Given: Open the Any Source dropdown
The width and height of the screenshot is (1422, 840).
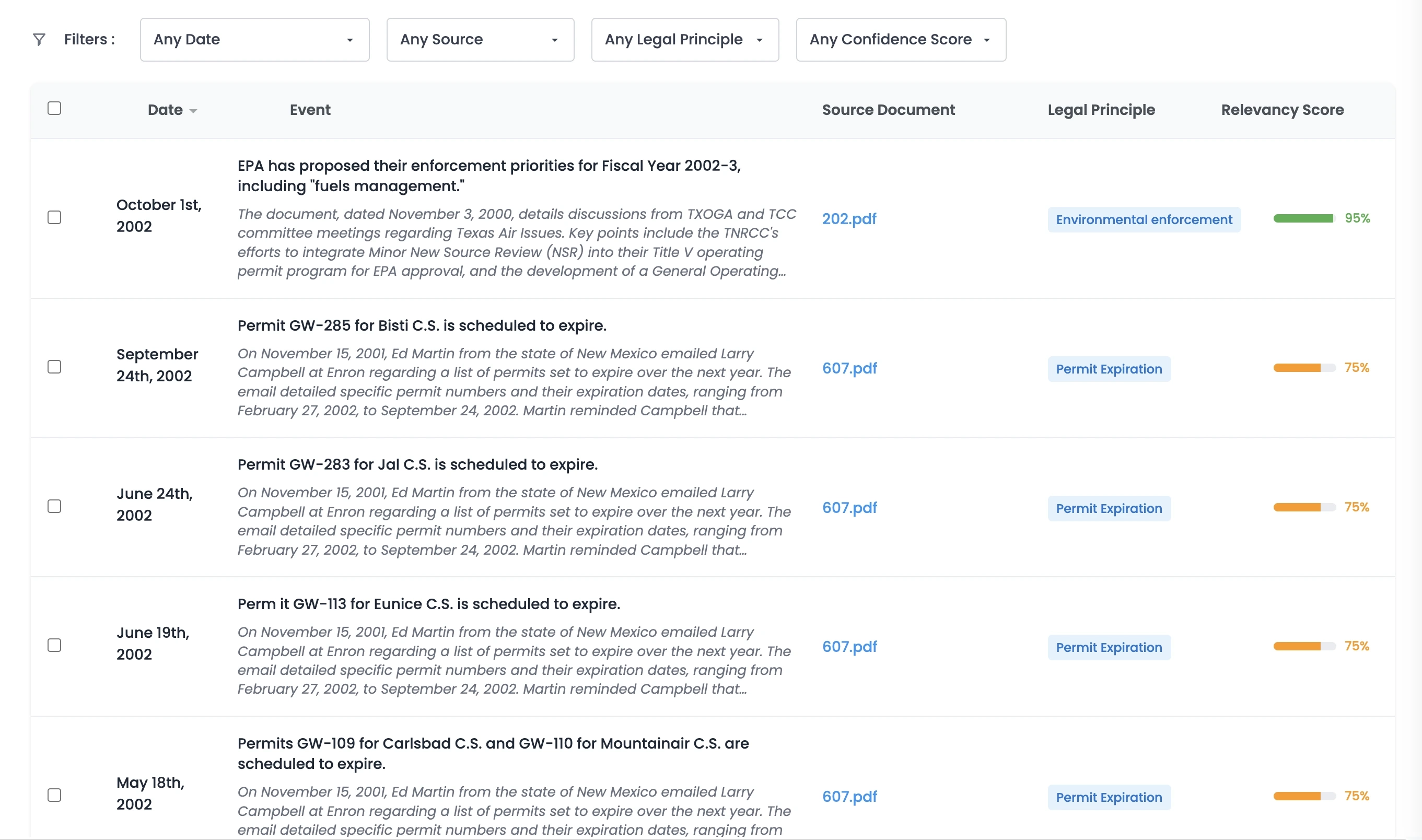Looking at the screenshot, I should tap(480, 40).
